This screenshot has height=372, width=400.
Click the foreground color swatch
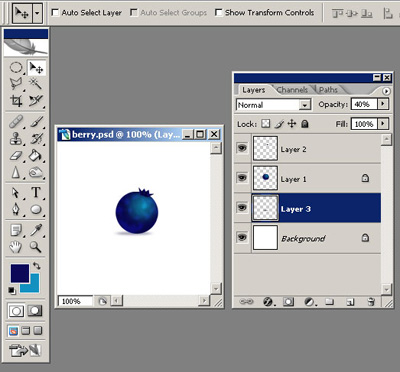point(20,273)
